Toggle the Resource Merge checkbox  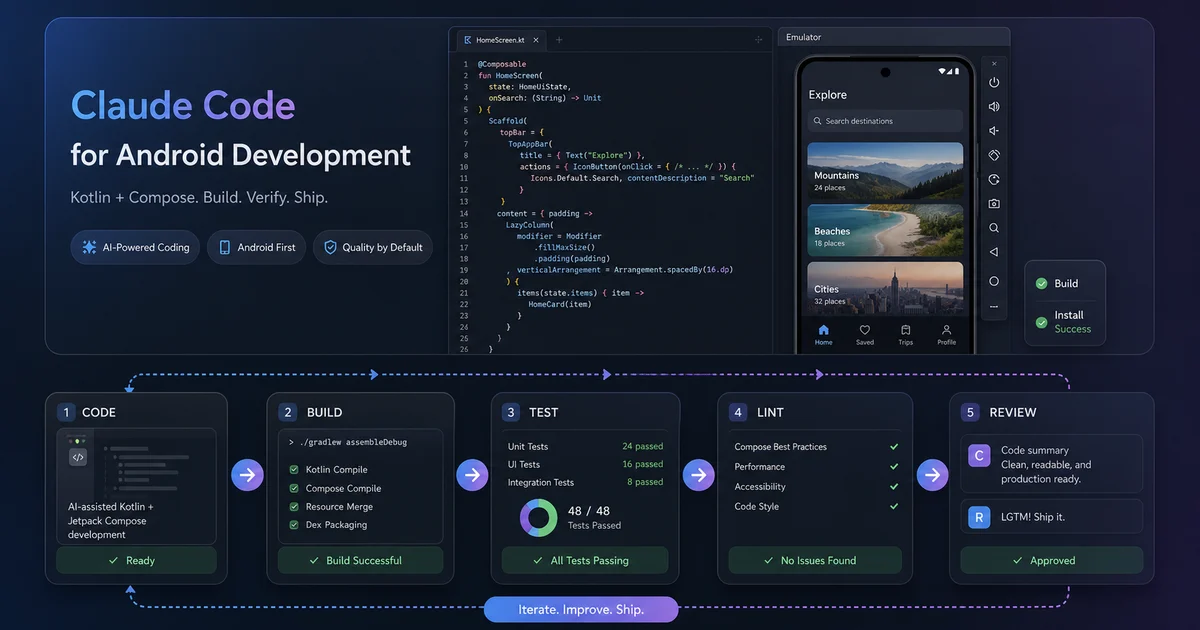click(x=294, y=506)
